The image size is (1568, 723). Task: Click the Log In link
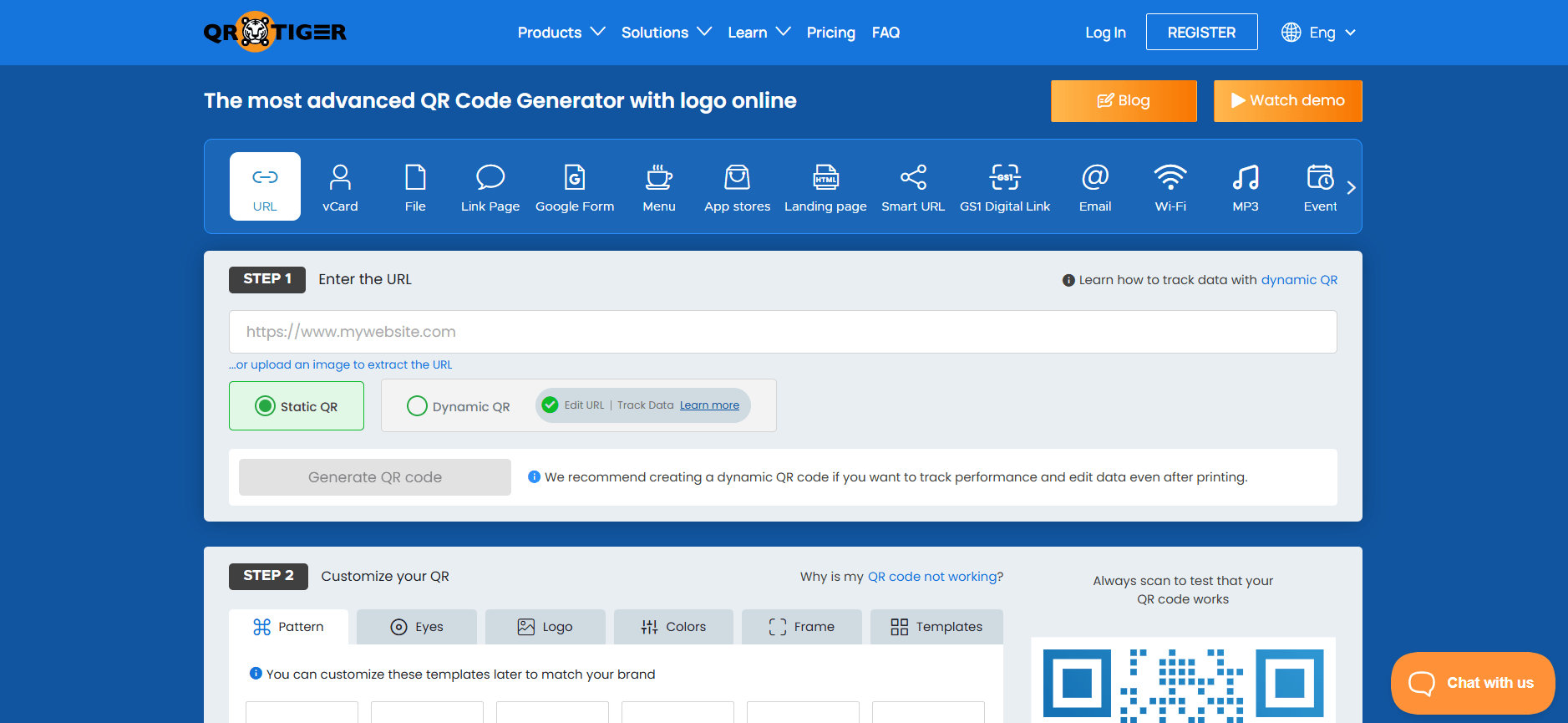coord(1105,33)
